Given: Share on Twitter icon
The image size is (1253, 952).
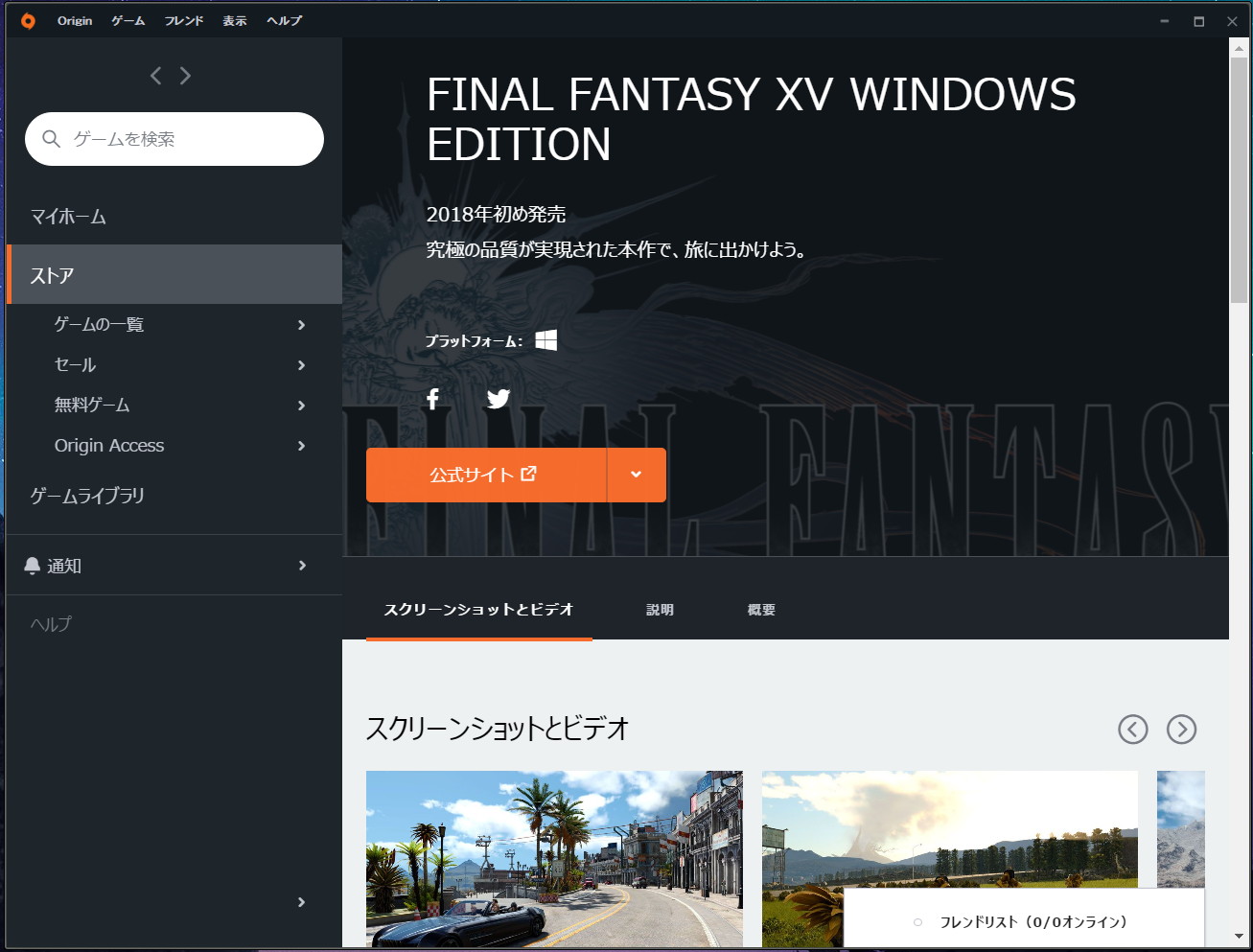Looking at the screenshot, I should (x=499, y=399).
